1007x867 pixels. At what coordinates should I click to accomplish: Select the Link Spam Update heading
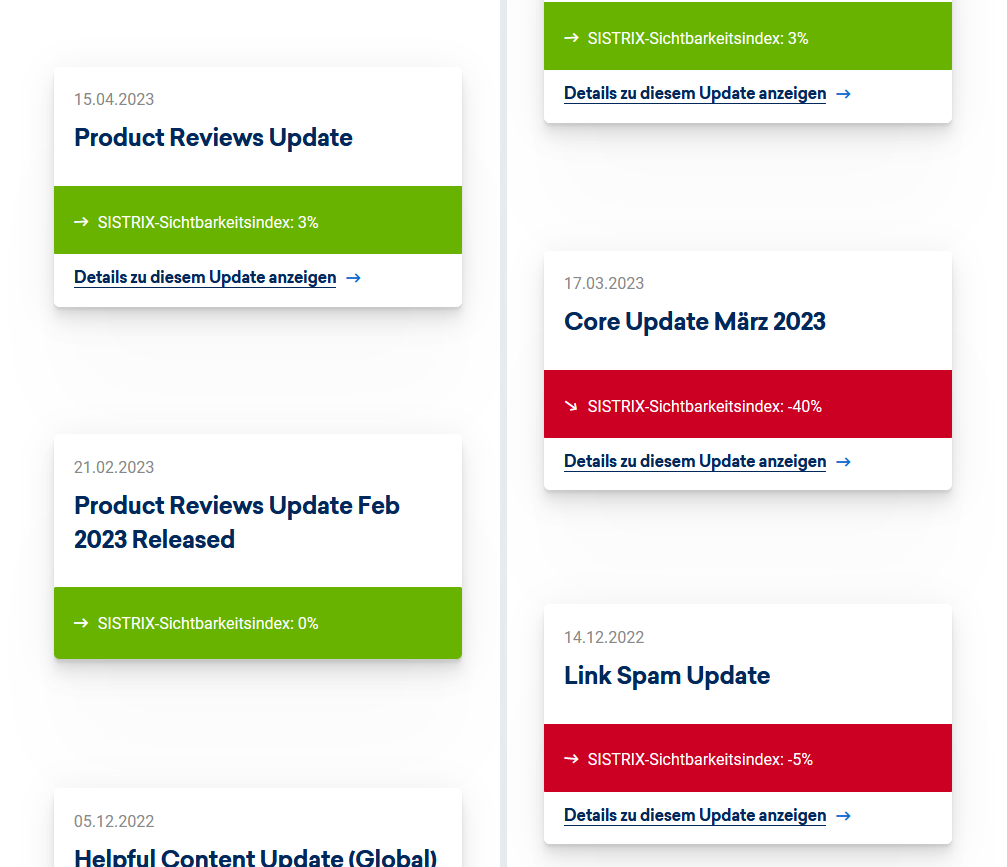coord(666,676)
